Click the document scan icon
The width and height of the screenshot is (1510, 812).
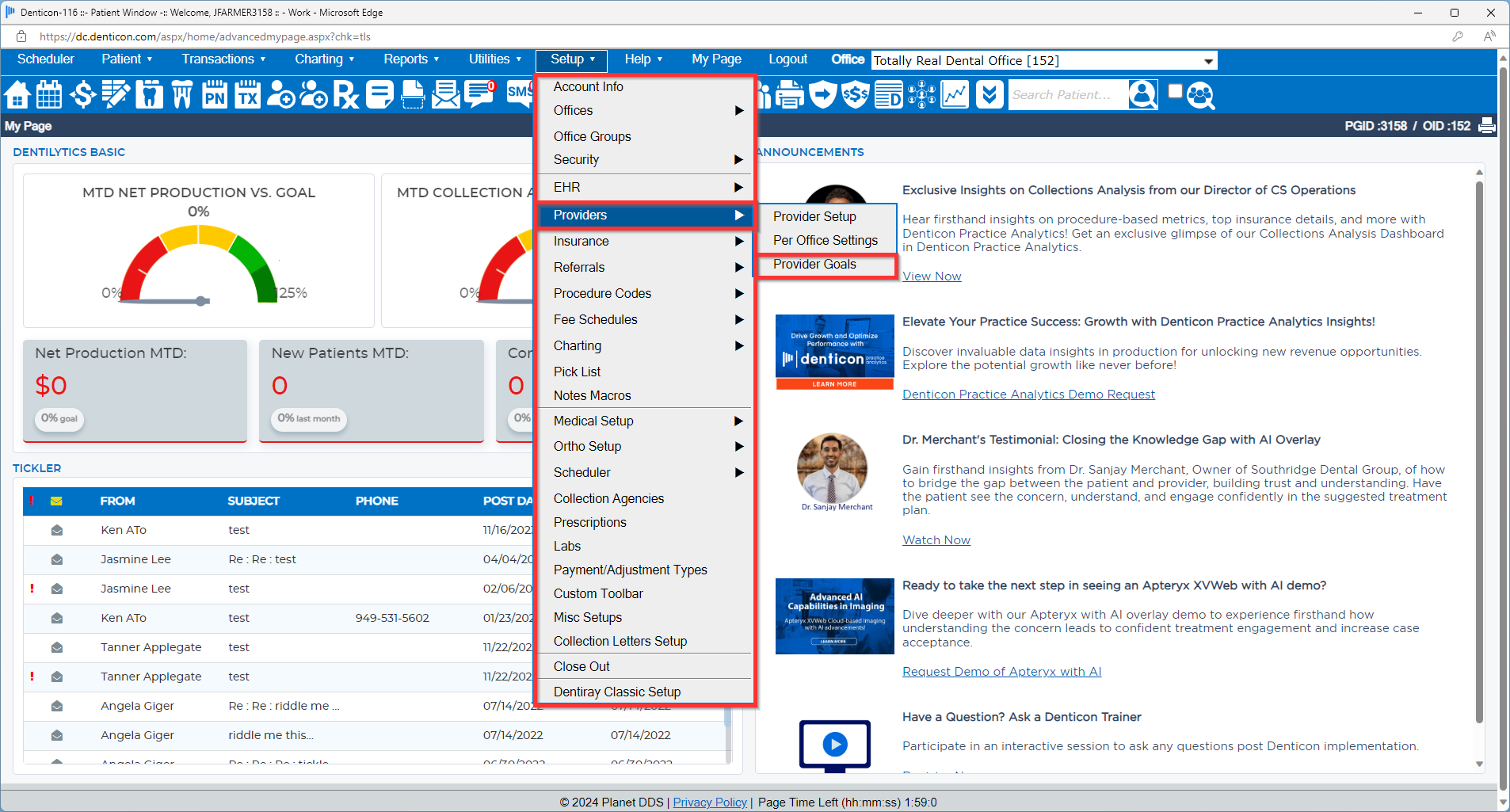pos(413,95)
